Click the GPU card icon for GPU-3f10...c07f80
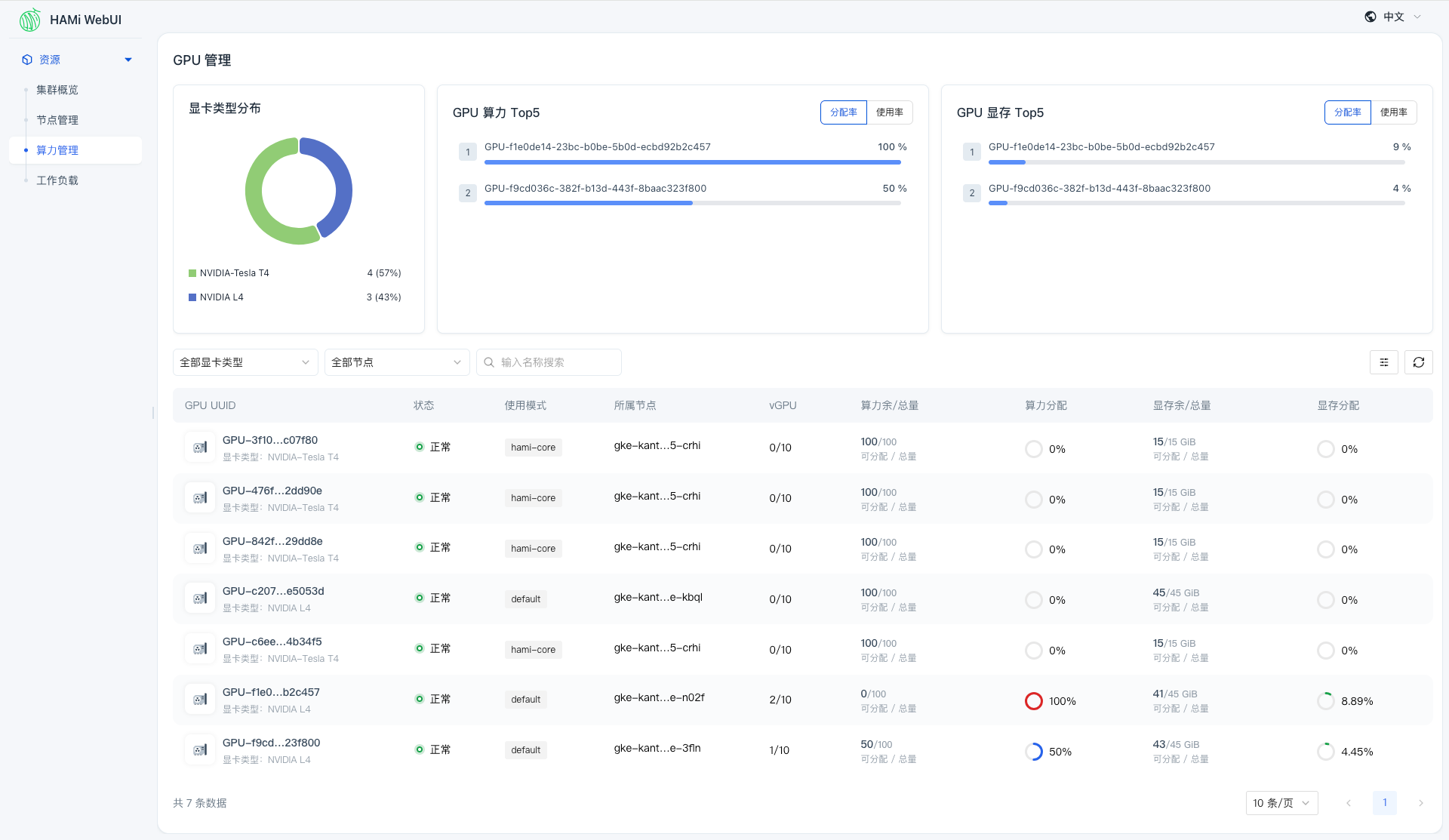The image size is (1449, 840). click(x=200, y=448)
